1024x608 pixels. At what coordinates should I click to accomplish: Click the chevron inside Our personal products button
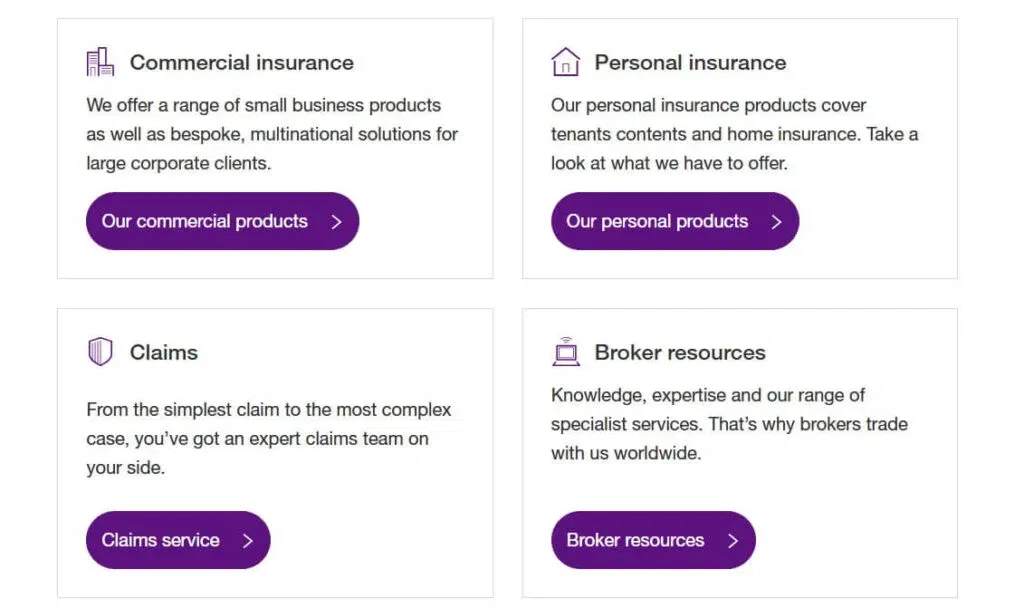pos(777,221)
